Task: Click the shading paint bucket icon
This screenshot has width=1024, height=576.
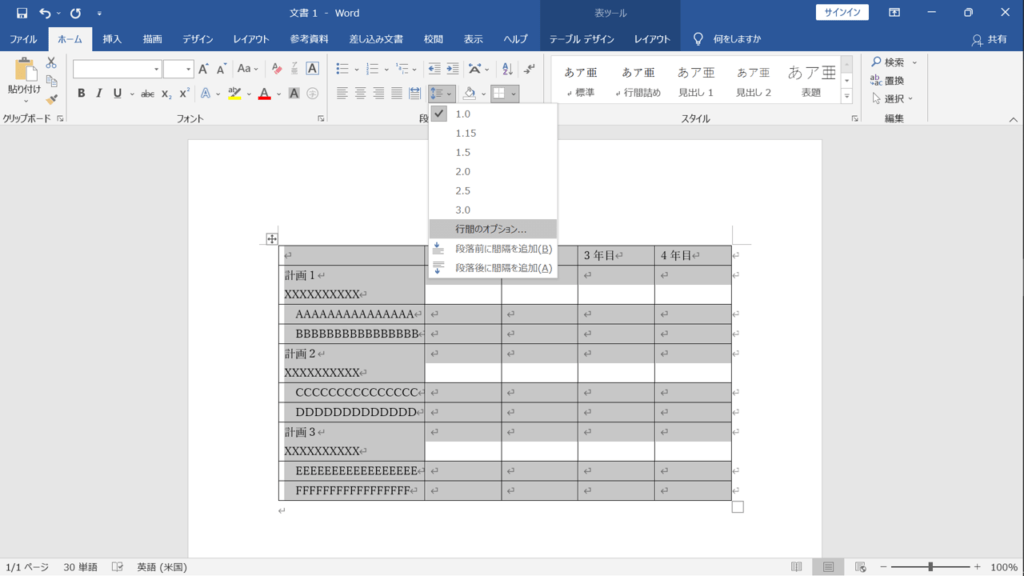Action: [470, 93]
